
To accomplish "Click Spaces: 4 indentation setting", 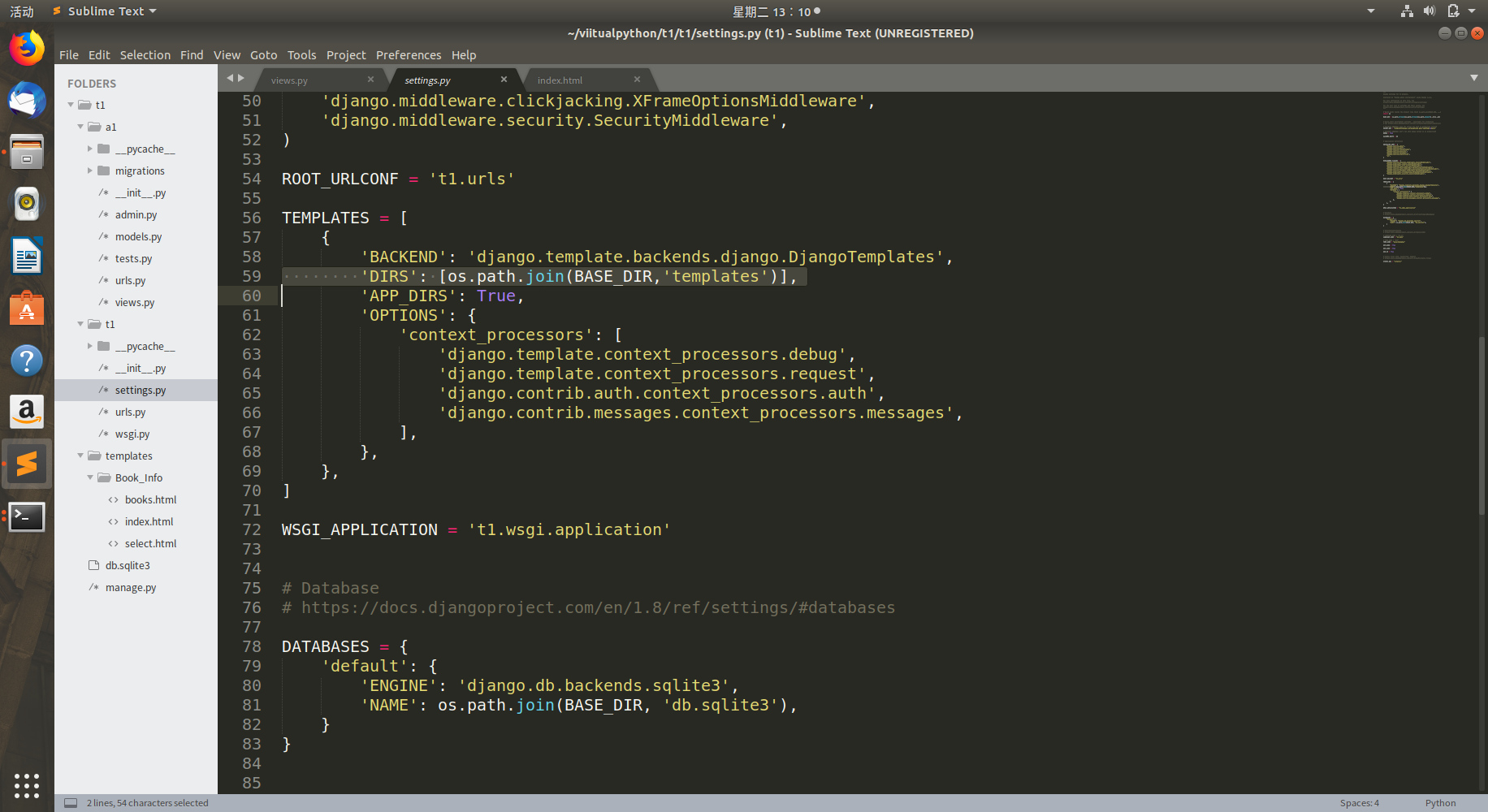I will click(x=1359, y=803).
